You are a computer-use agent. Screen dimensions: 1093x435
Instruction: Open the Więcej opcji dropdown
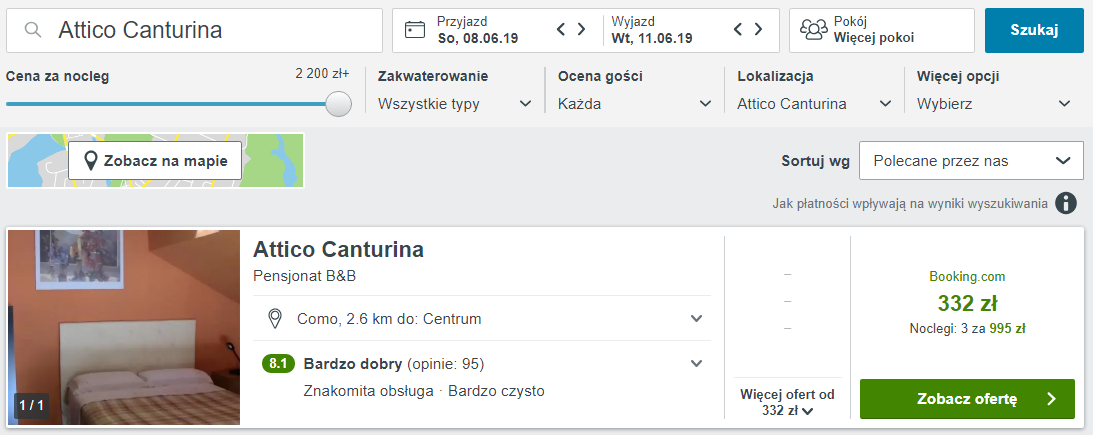click(x=994, y=104)
